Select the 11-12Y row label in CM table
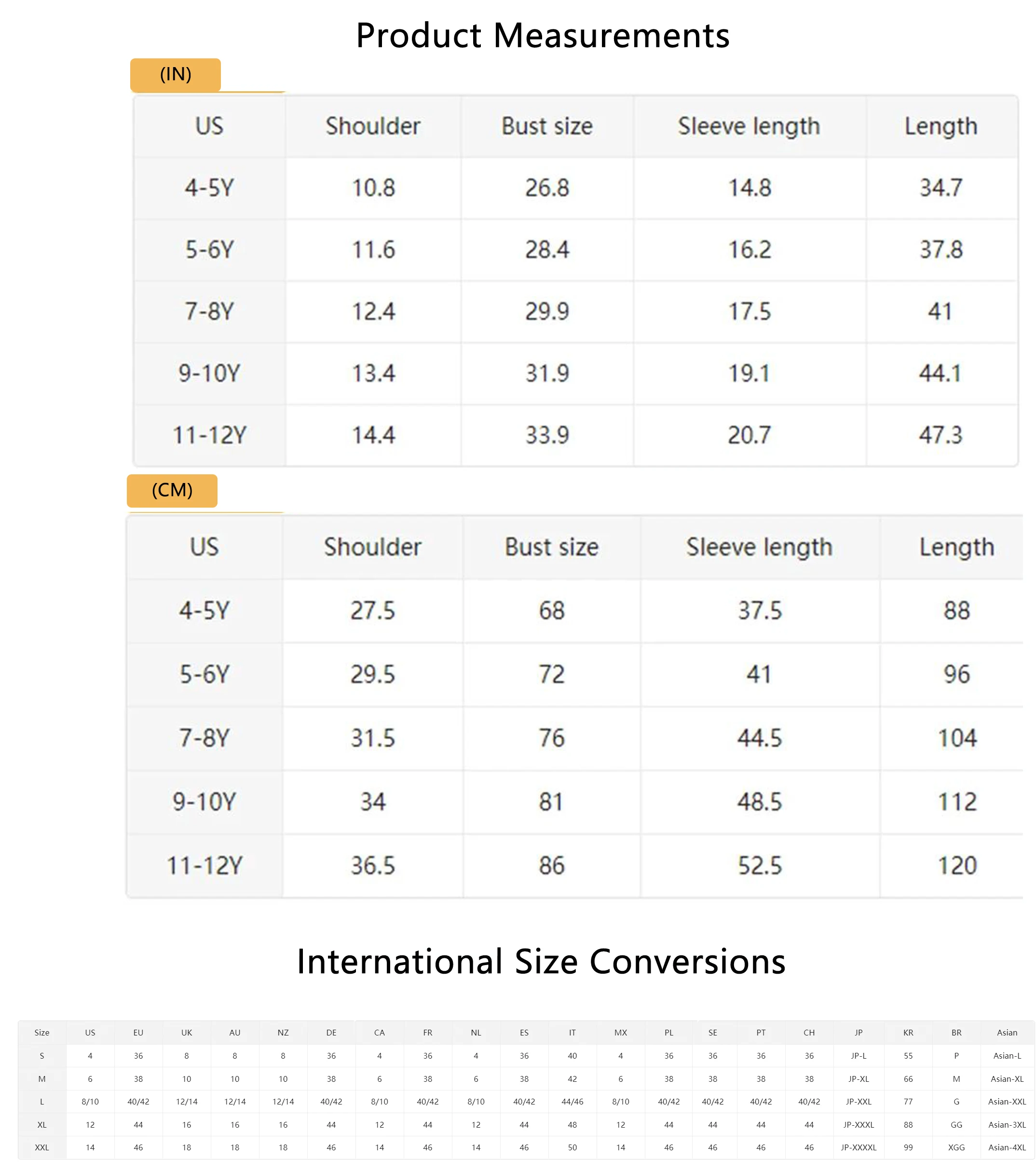The image size is (1036, 1173). click(x=205, y=866)
